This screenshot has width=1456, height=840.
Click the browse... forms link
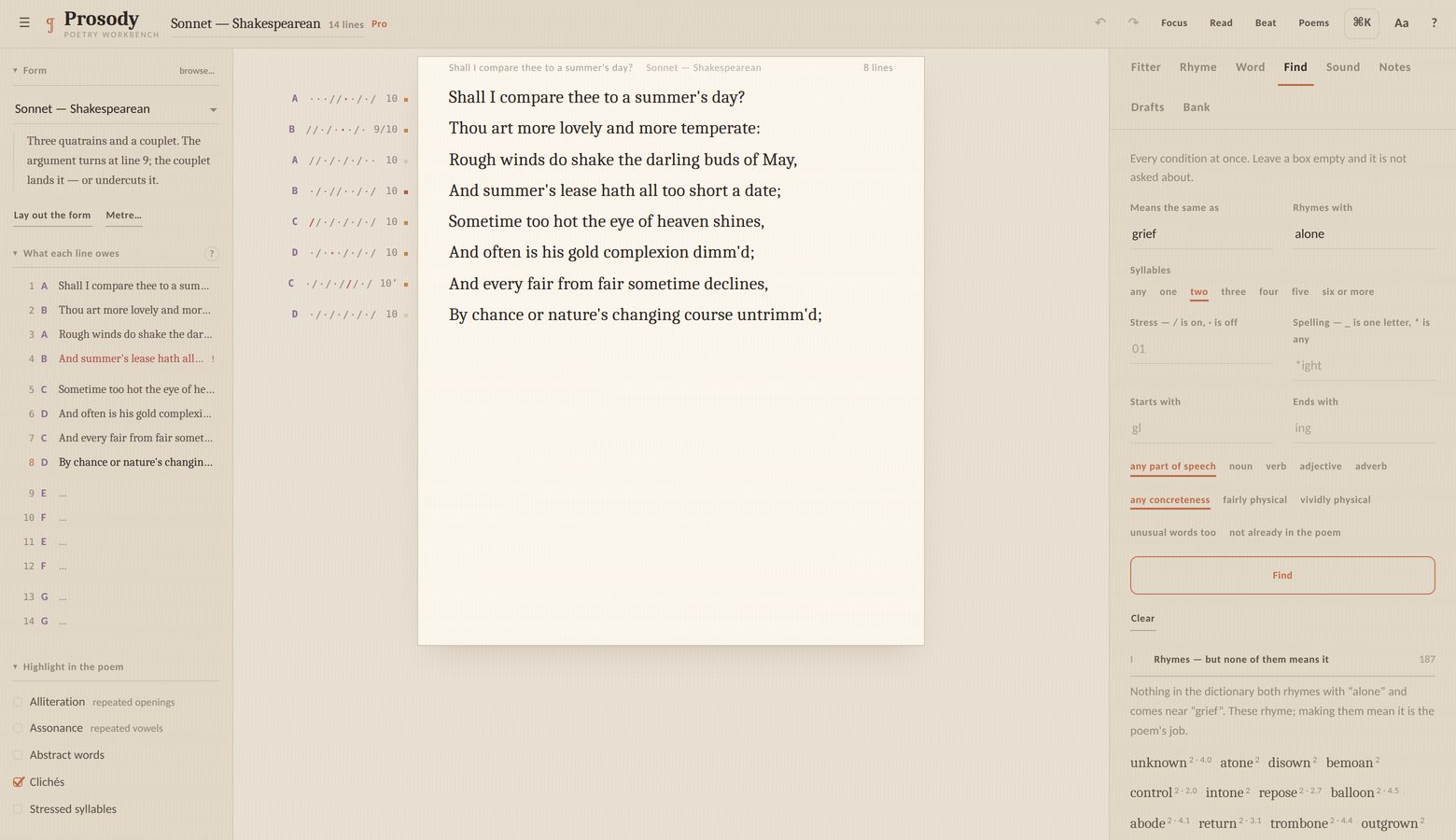tap(197, 71)
